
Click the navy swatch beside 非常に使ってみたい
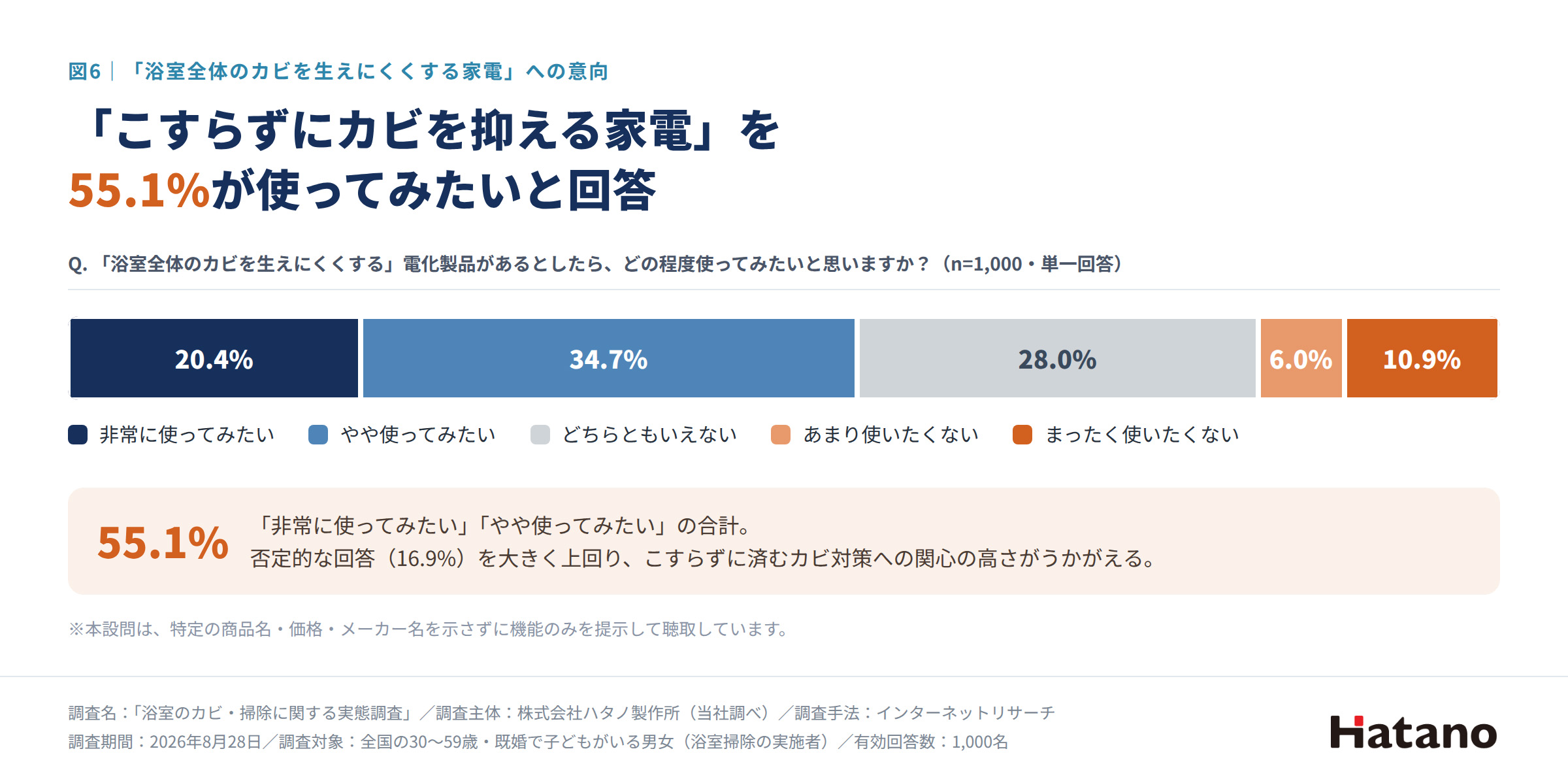(78, 435)
